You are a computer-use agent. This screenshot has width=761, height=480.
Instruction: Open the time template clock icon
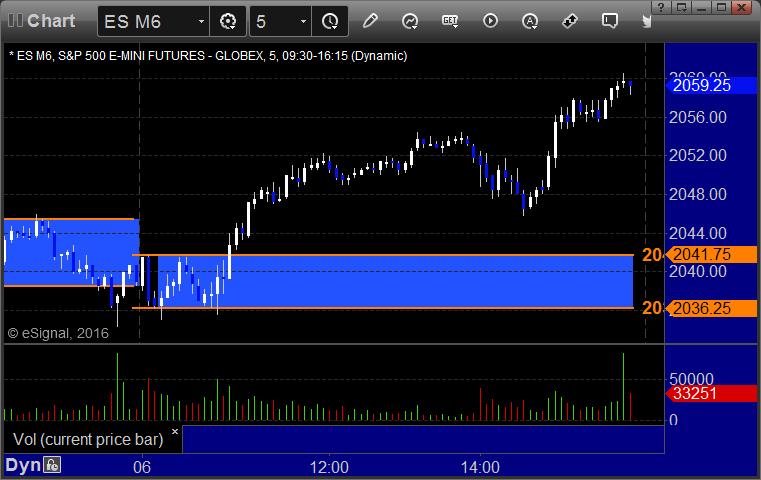pos(330,21)
